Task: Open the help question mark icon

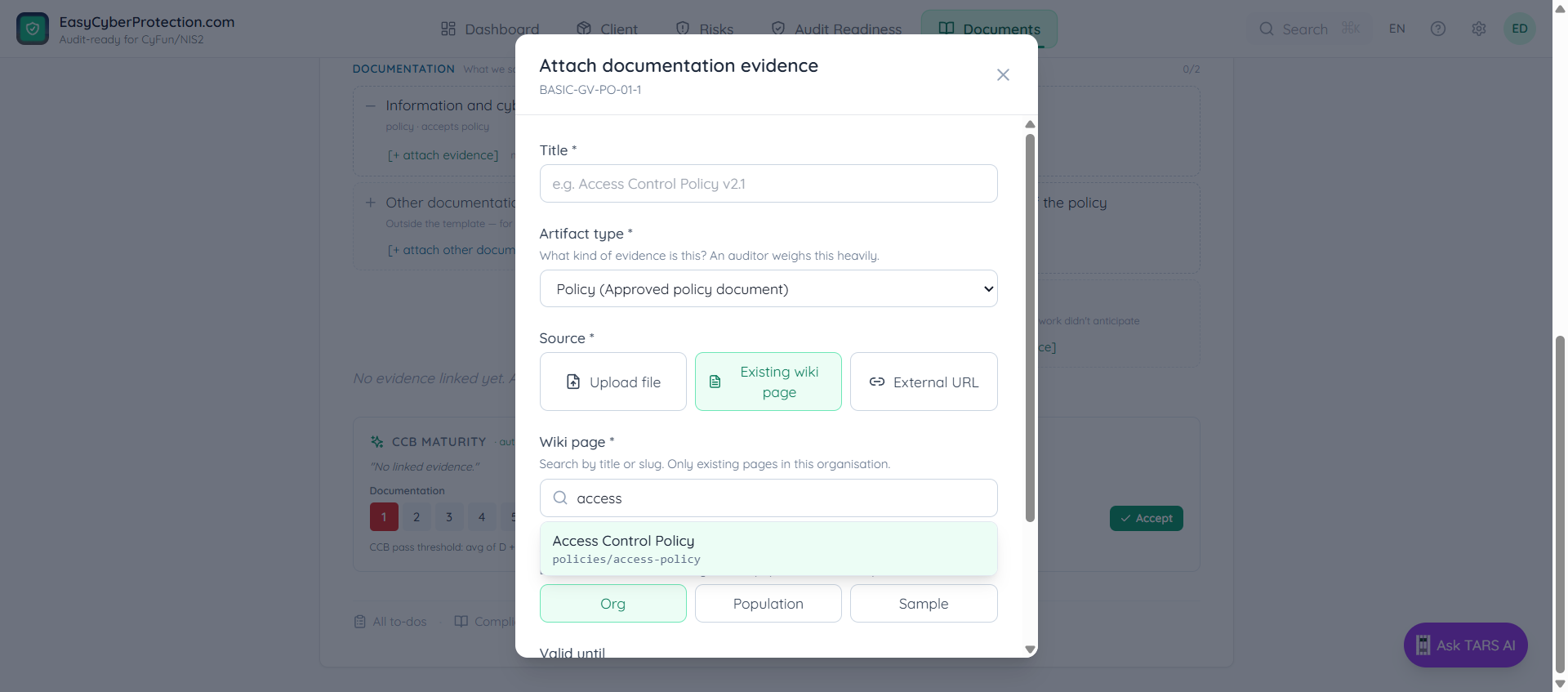Action: click(x=1438, y=29)
